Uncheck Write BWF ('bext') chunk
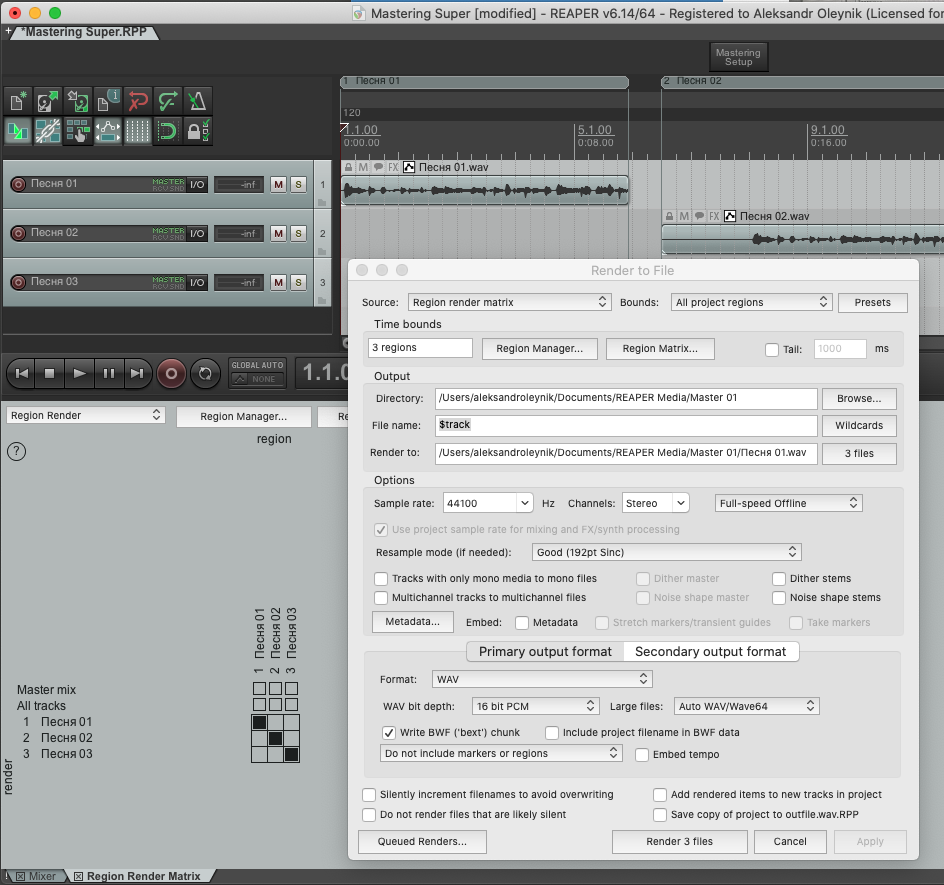The image size is (944, 885). 389,733
